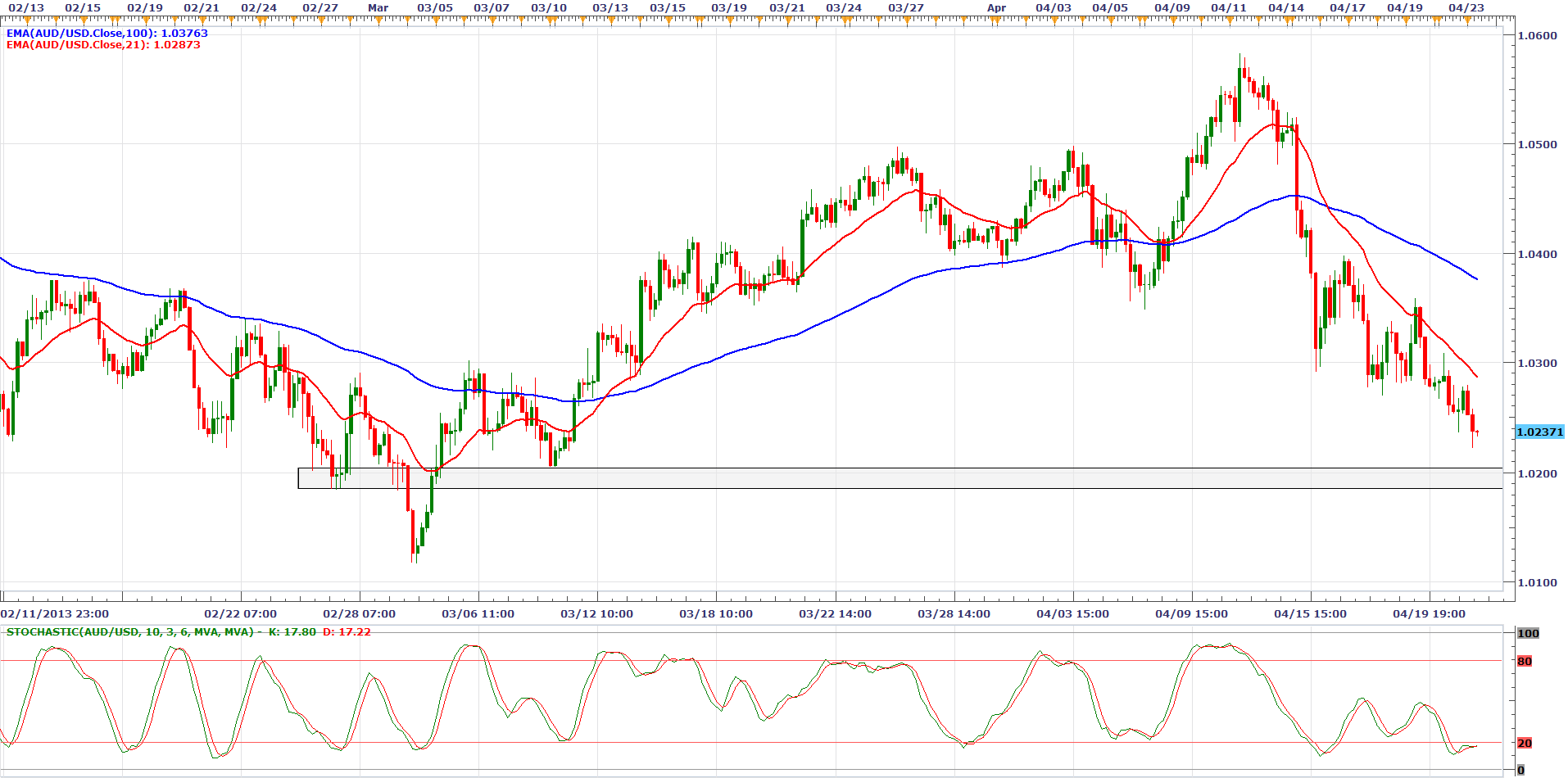Click the orange marker under the 02/27 date

point(319,20)
